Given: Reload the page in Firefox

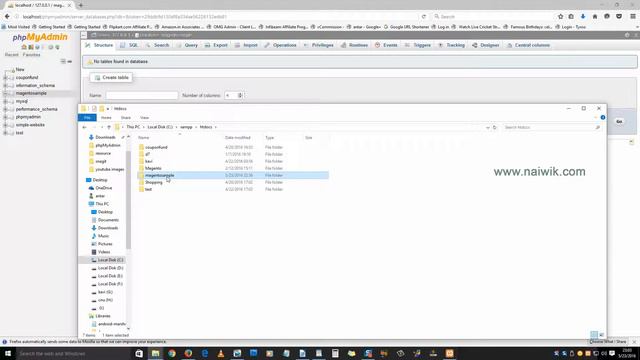Looking at the screenshot, I should [424, 17].
